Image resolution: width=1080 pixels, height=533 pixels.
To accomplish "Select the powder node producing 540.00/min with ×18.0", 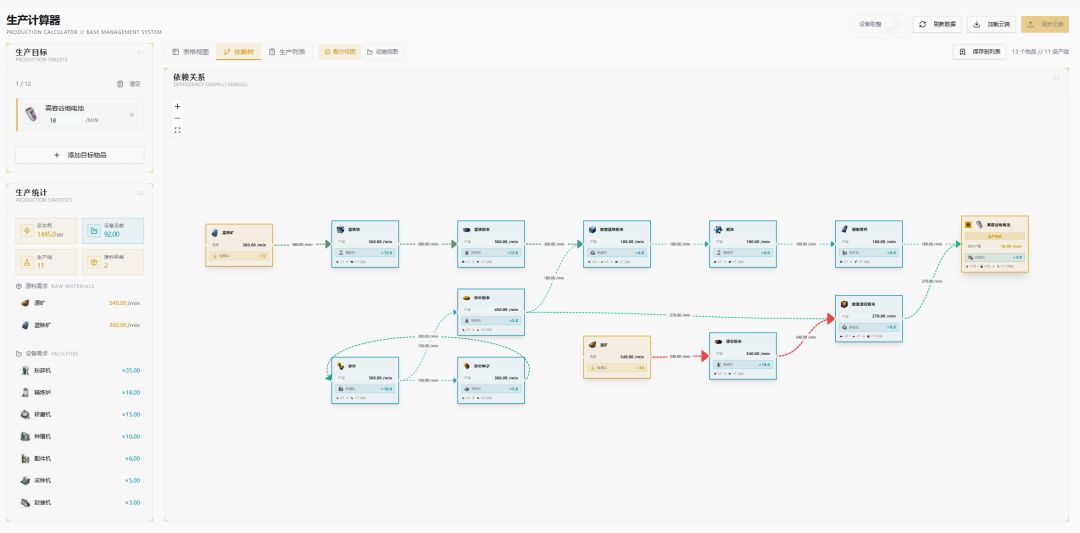I will click(x=743, y=355).
